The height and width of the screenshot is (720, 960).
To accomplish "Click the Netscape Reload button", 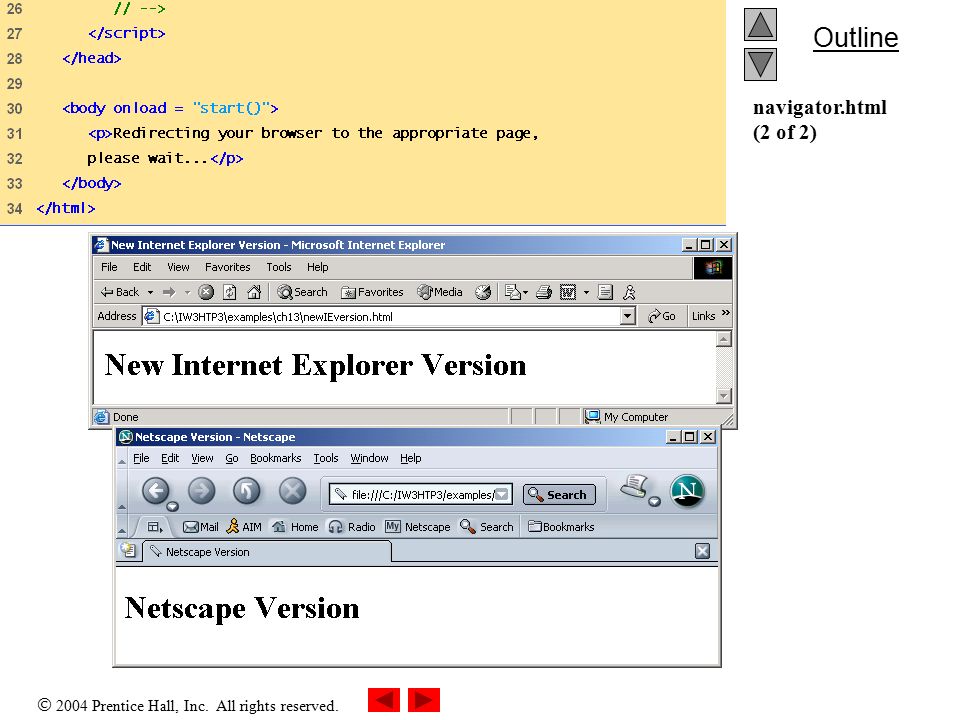I will click(x=247, y=490).
